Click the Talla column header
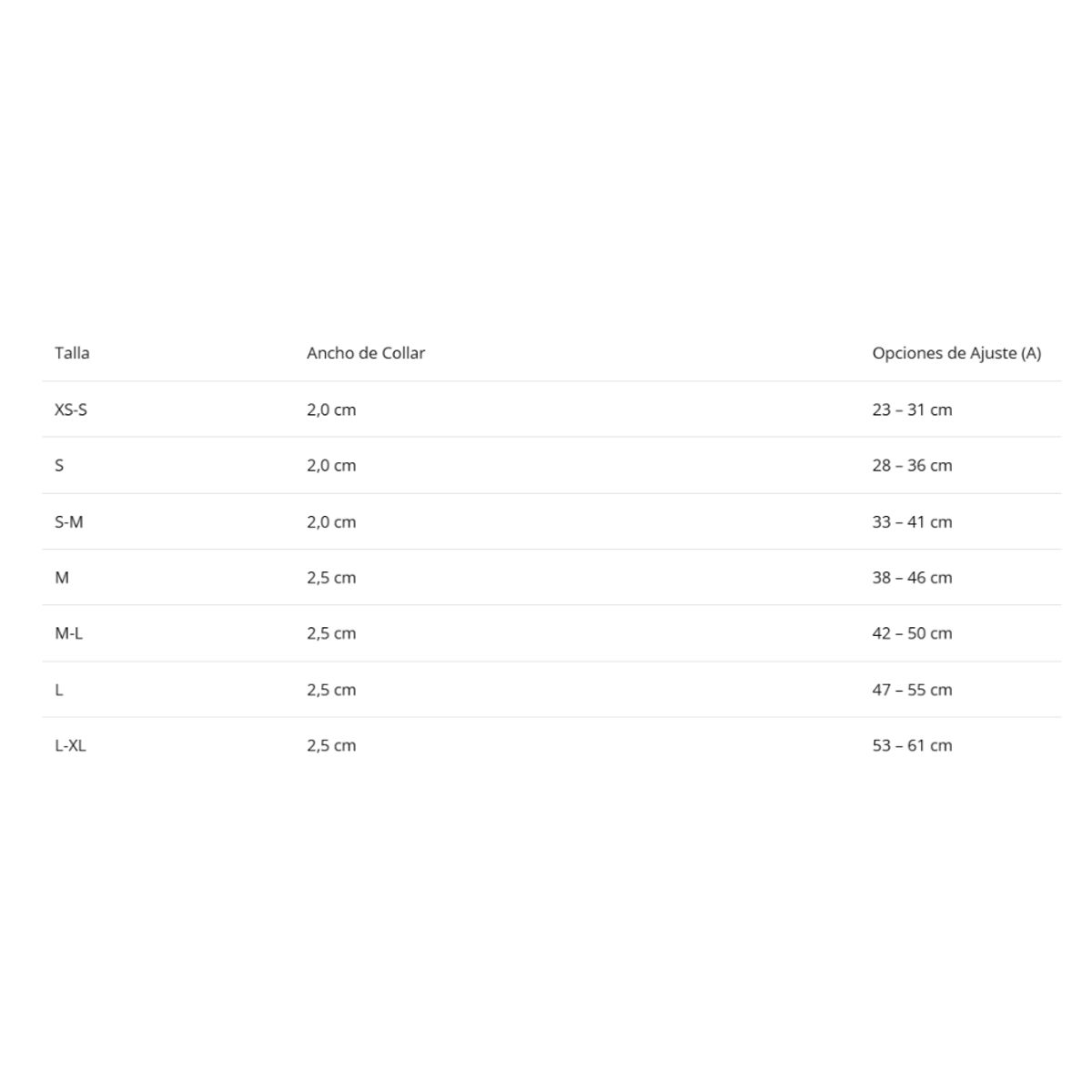The height and width of the screenshot is (1092, 1092). 72,353
